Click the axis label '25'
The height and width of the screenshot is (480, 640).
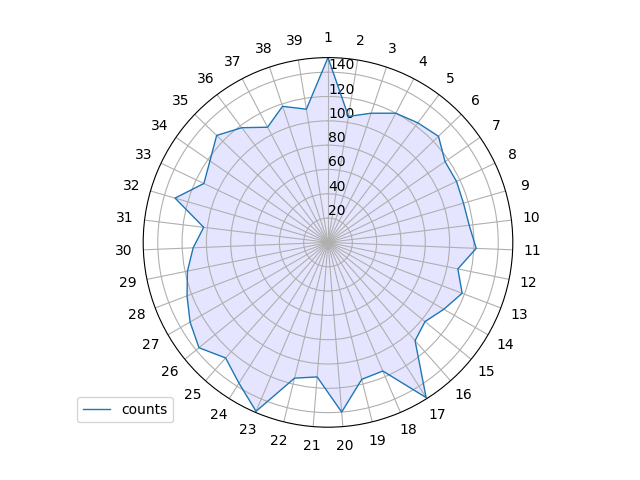click(193, 394)
